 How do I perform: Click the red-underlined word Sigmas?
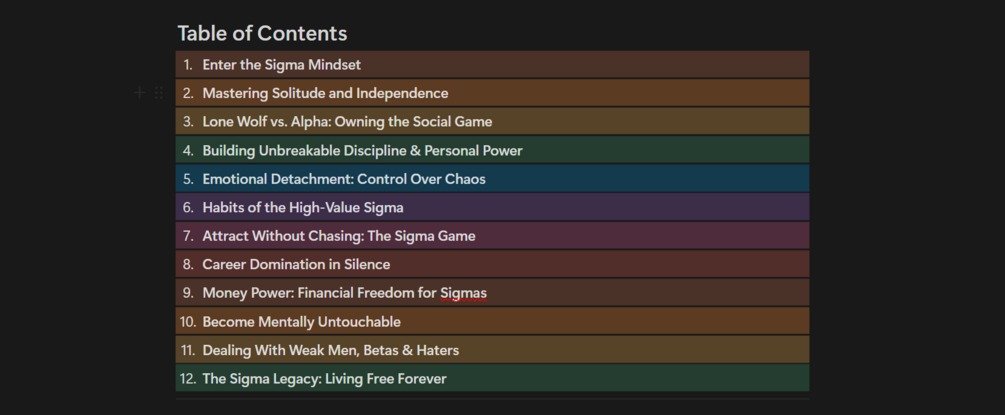click(464, 293)
